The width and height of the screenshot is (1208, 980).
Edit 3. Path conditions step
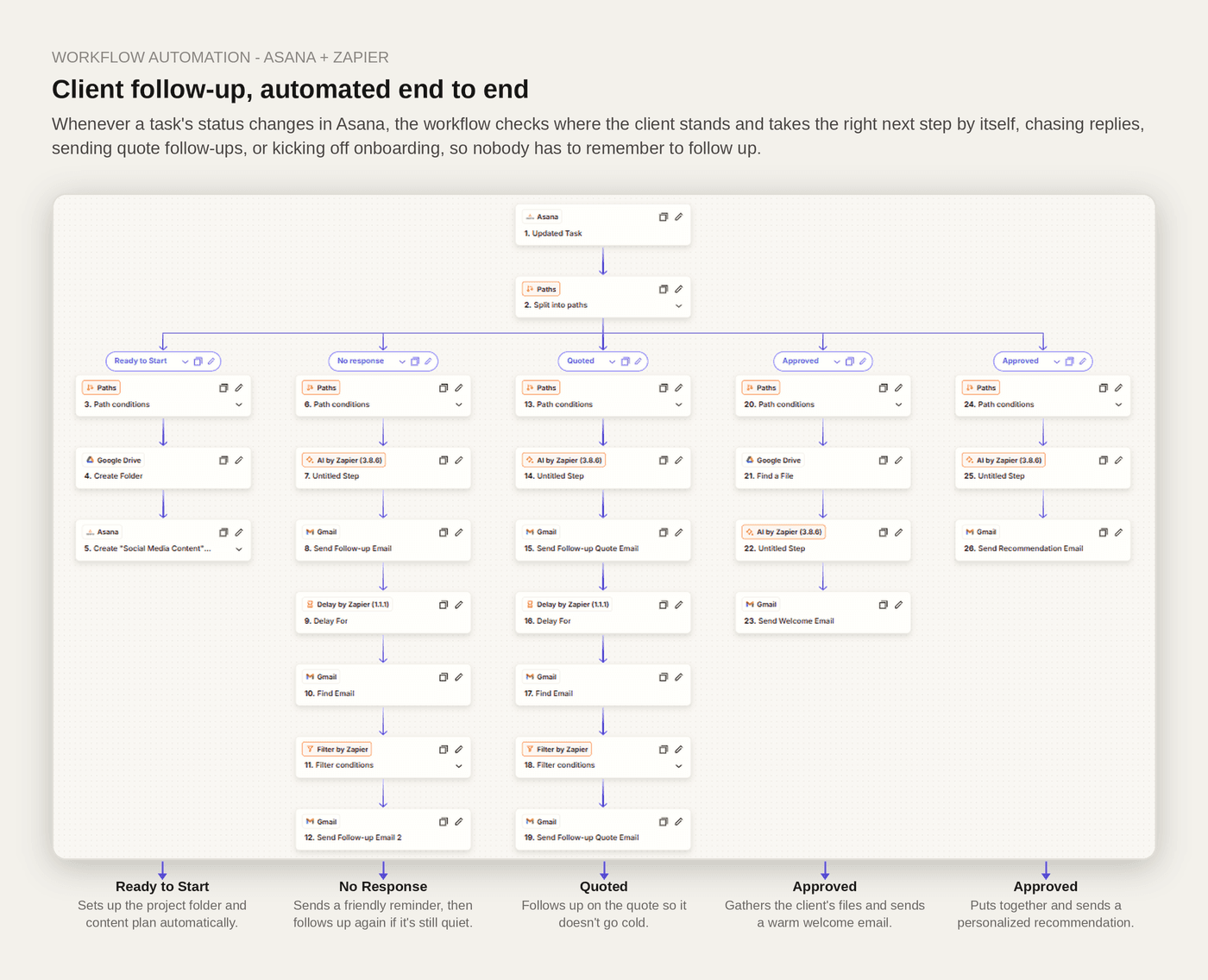(x=239, y=387)
